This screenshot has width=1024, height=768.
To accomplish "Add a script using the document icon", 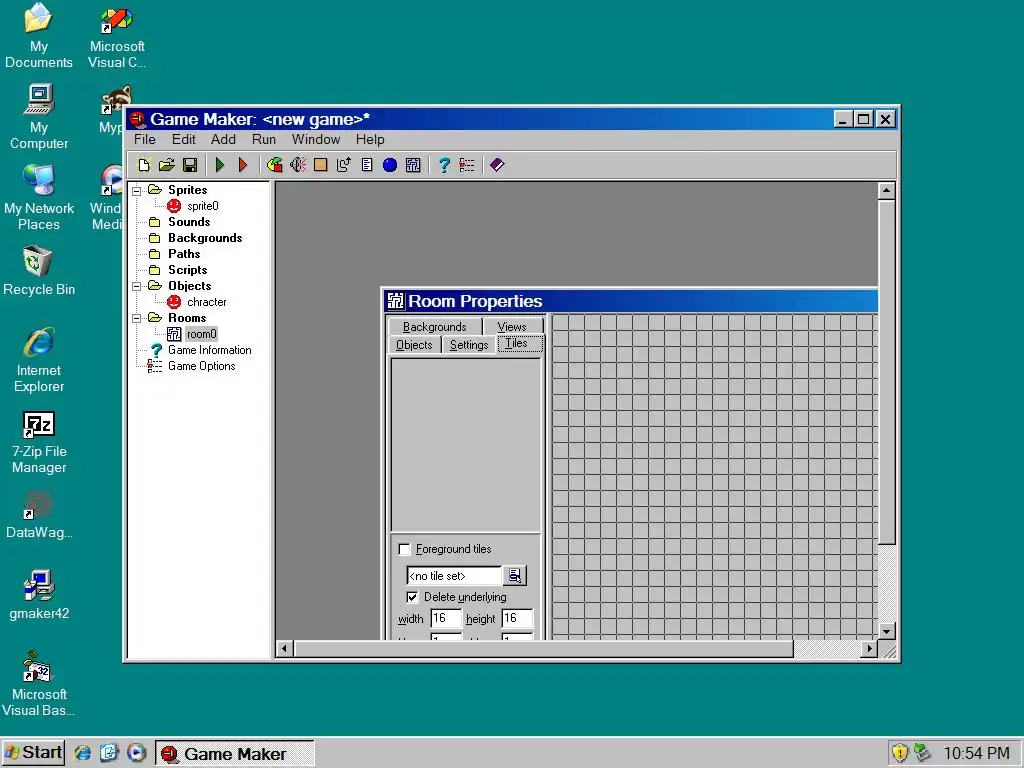I will click(x=367, y=165).
